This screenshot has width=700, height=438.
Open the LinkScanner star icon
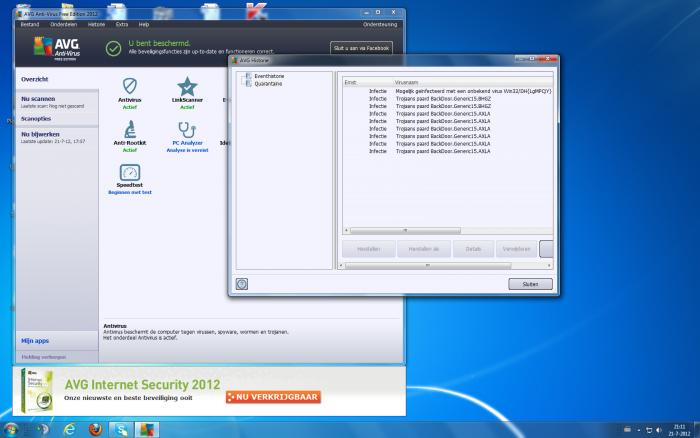tap(187, 86)
